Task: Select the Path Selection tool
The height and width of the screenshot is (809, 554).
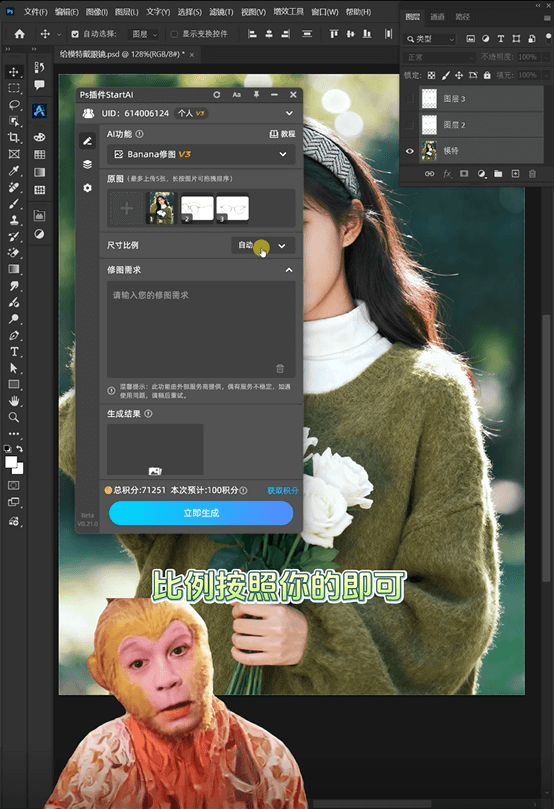Action: tap(14, 368)
